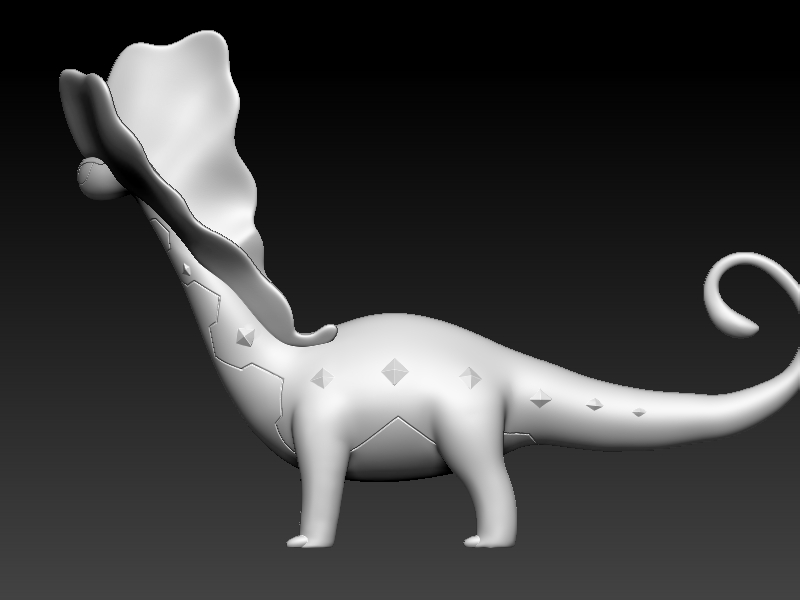800x600 pixels.
Task: Select the largest diamond stud on the back
Action: (395, 371)
